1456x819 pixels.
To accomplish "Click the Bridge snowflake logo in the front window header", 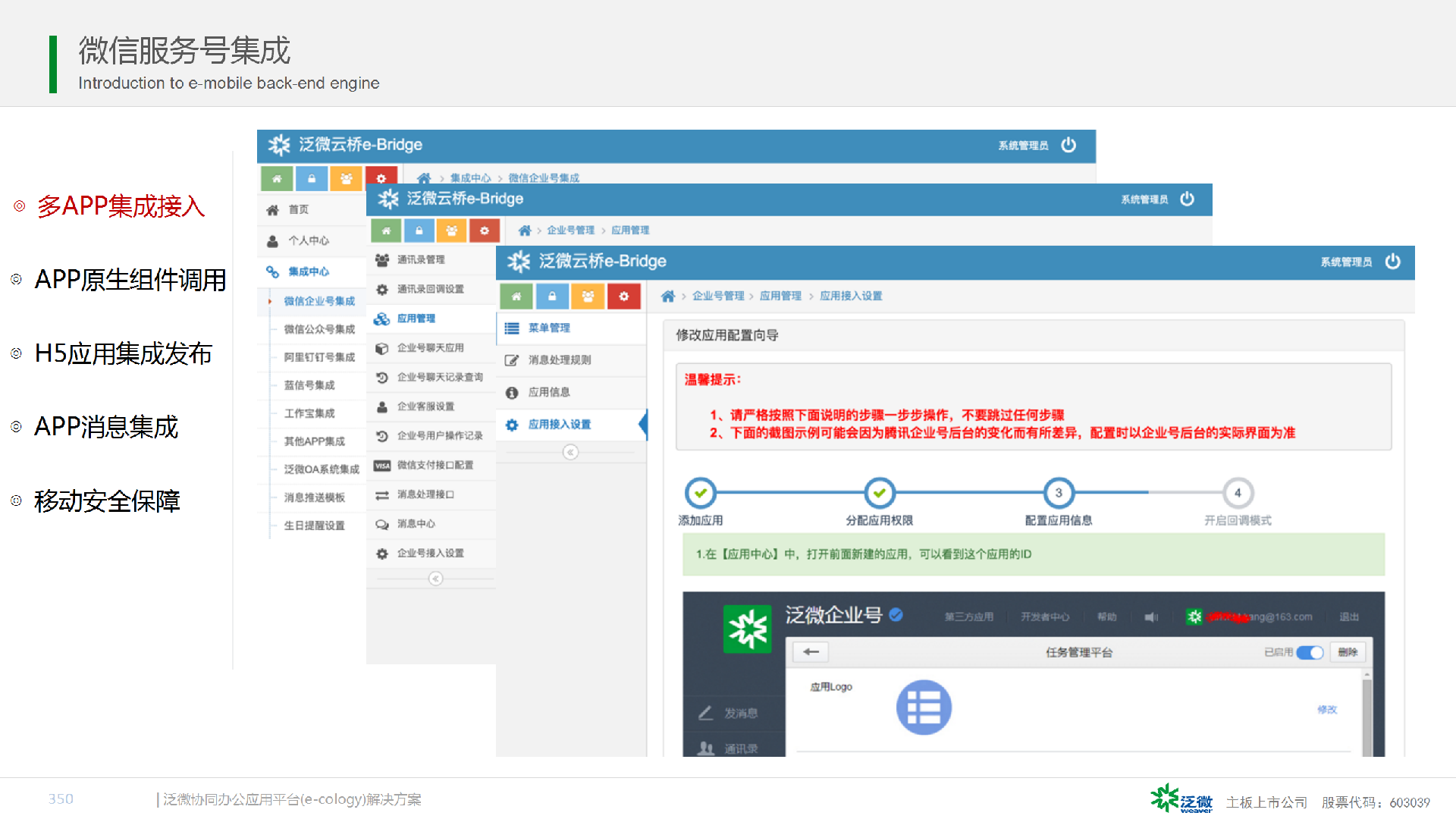I will [519, 262].
